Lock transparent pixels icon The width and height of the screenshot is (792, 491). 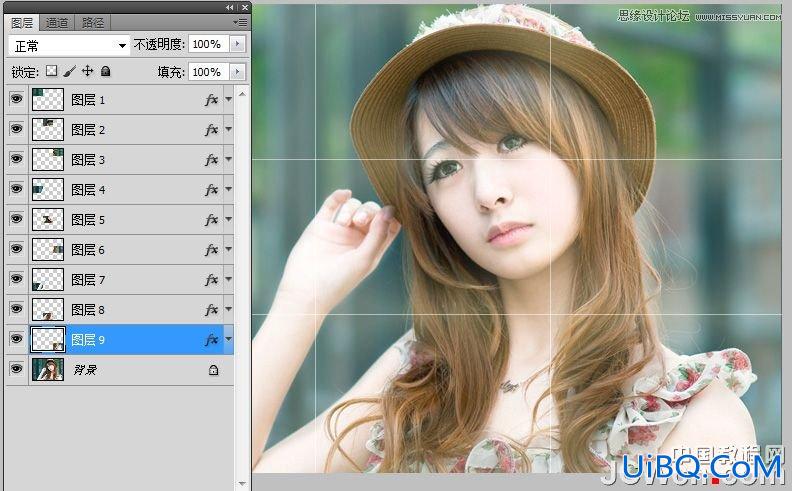(x=52, y=71)
